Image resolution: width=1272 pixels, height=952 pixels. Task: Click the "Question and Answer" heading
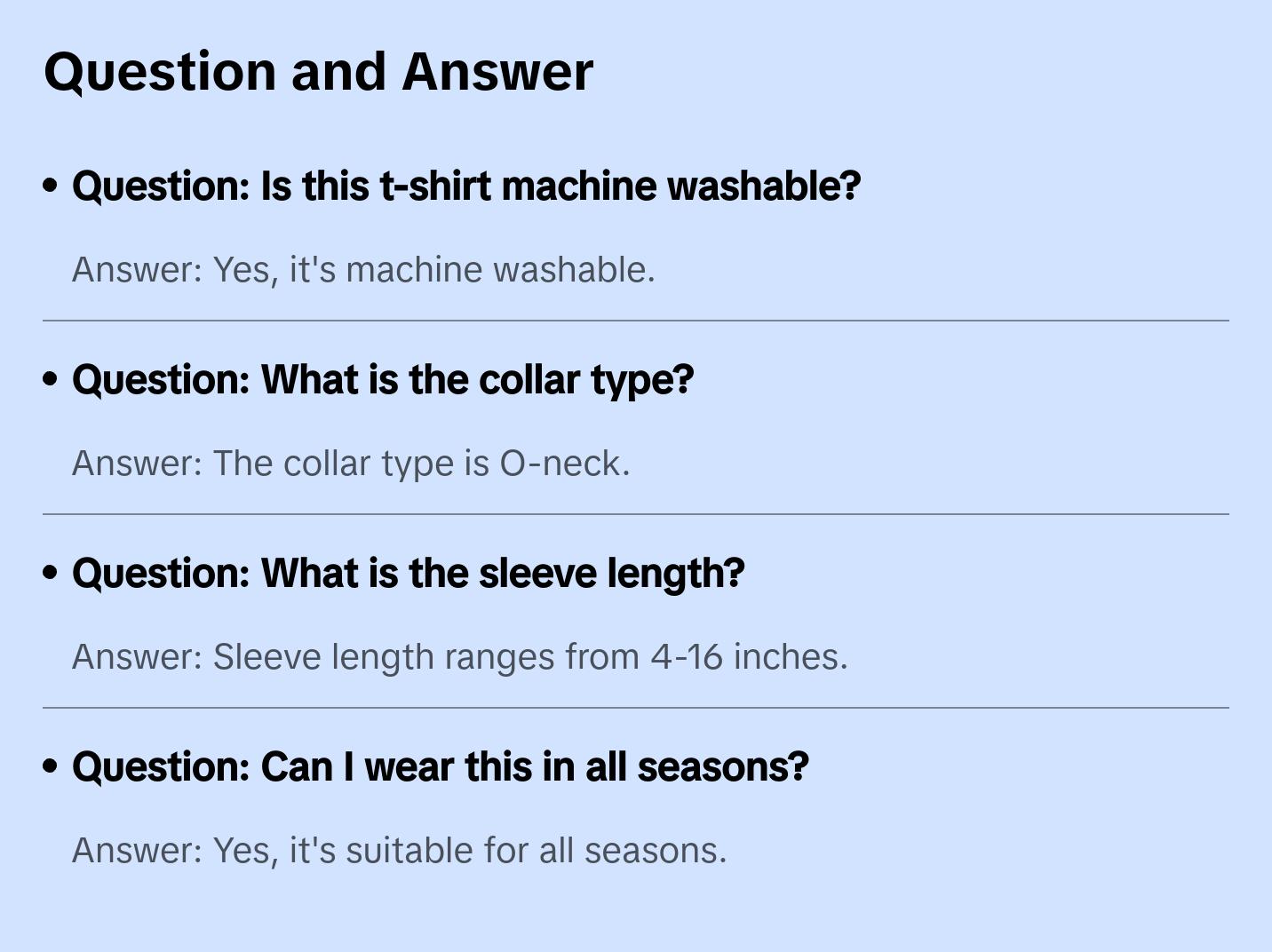318,71
